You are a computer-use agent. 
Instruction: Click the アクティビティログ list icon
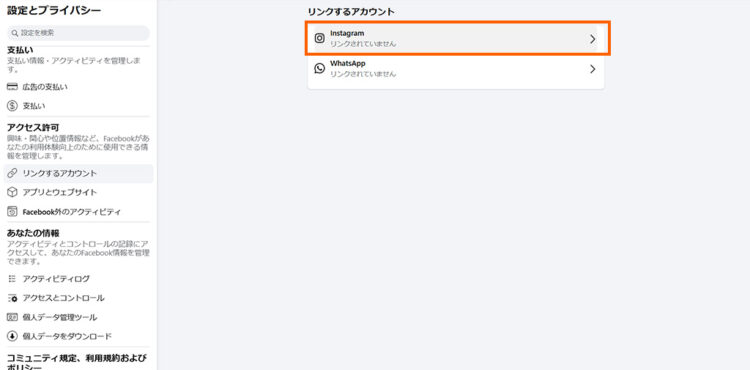[x=12, y=279]
